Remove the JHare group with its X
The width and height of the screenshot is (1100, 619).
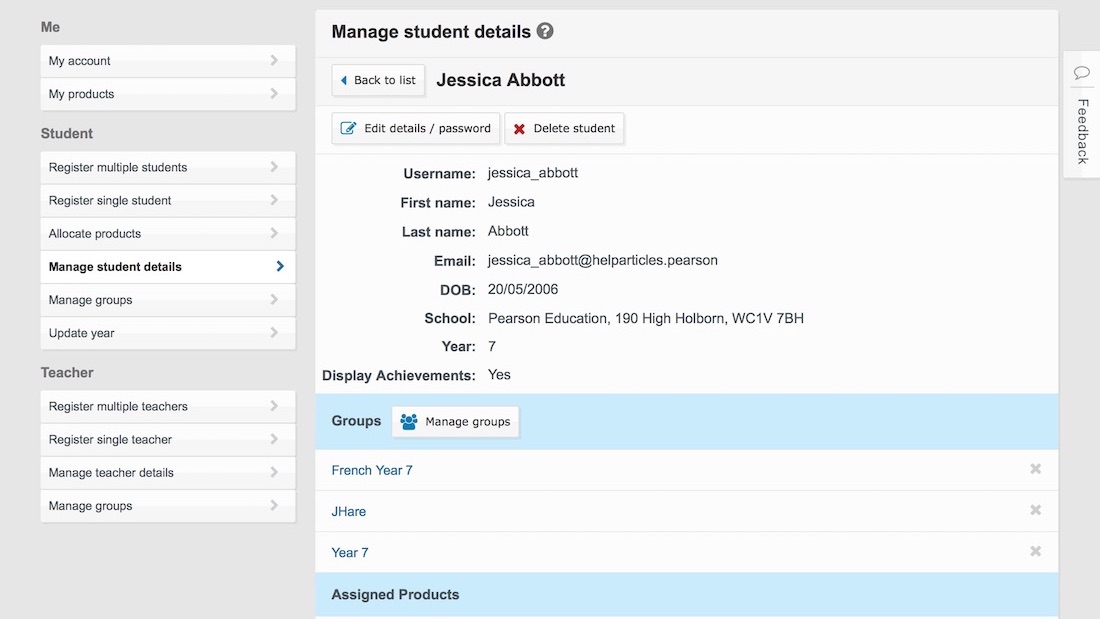(1035, 510)
